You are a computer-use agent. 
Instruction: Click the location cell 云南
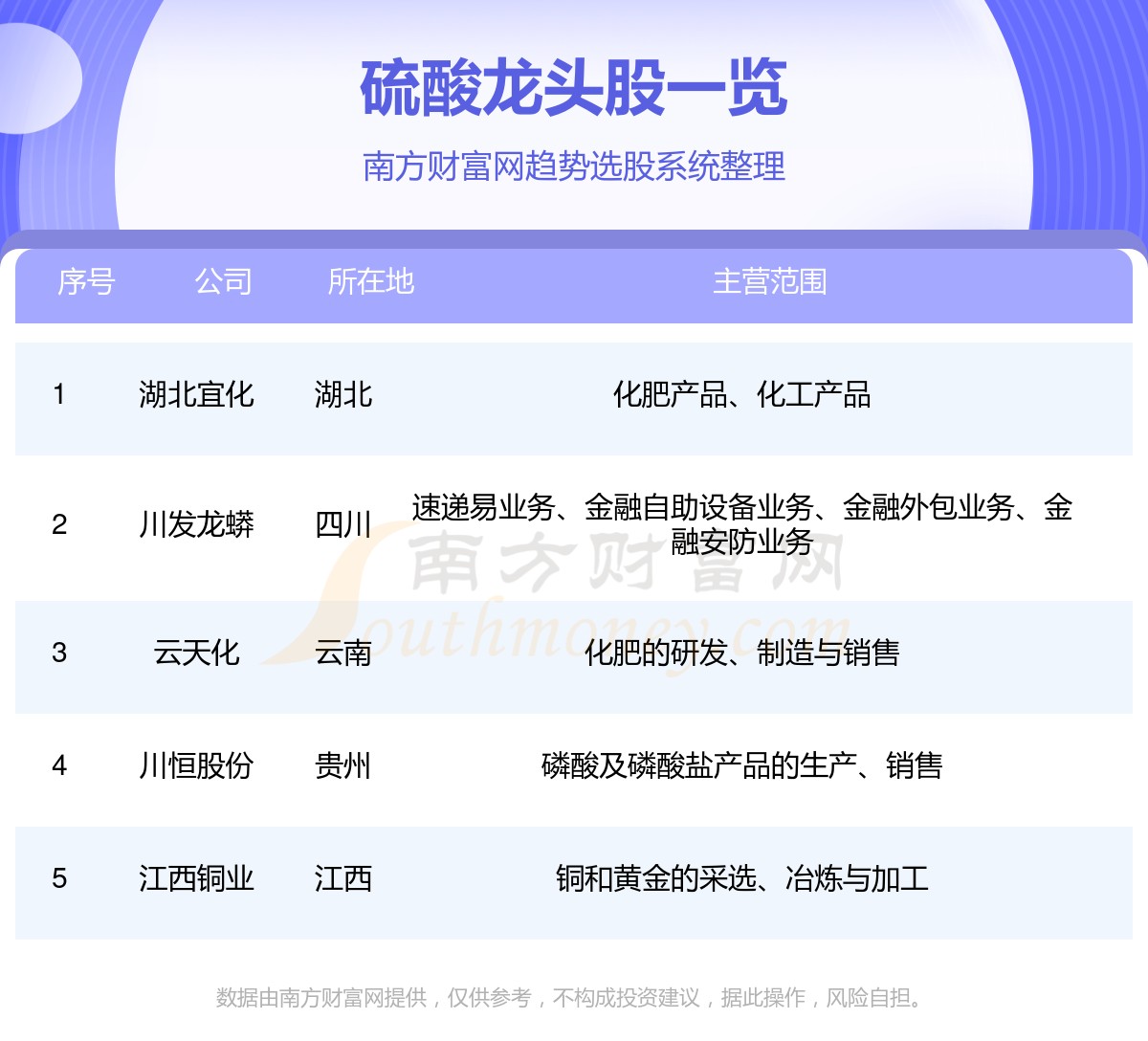coord(343,653)
